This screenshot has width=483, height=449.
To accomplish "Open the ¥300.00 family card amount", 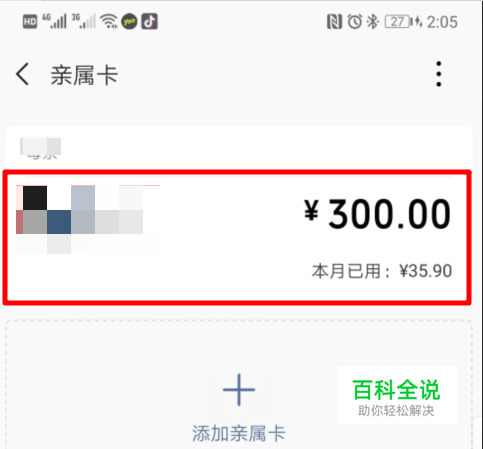I will click(x=377, y=214).
